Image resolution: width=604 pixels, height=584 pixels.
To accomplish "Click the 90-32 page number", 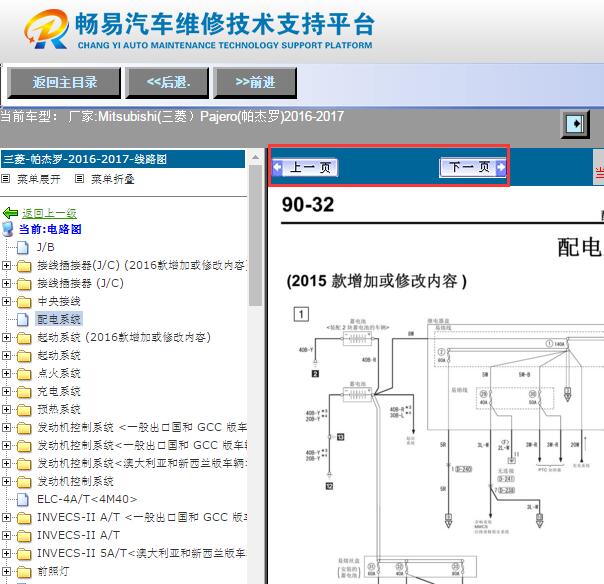I will pos(308,205).
